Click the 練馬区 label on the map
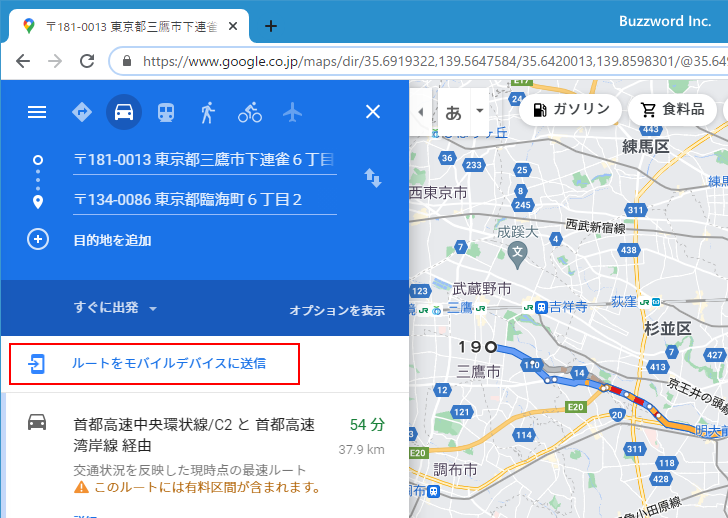728x518 pixels. (646, 147)
